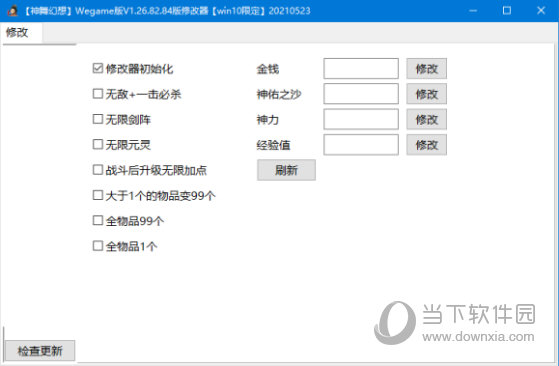Click the 神佑之沙 label
The height and width of the screenshot is (366, 559).
pyautogui.click(x=279, y=94)
